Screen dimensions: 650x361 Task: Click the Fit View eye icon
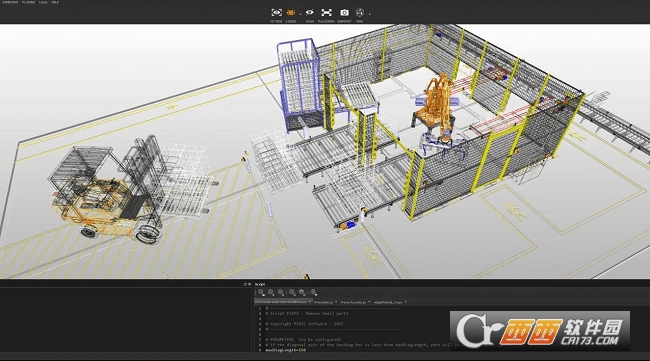[x=276, y=12]
